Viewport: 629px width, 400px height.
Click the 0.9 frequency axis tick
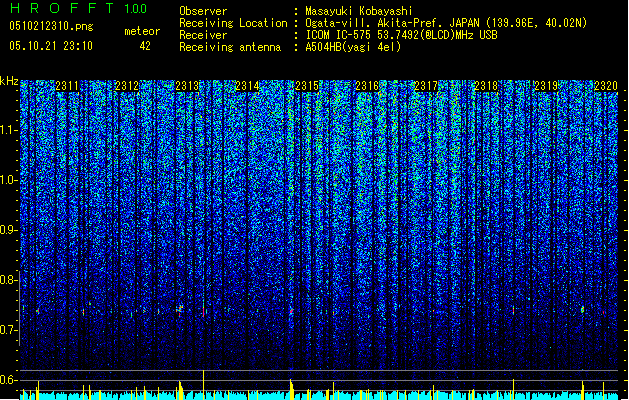pos(8,230)
